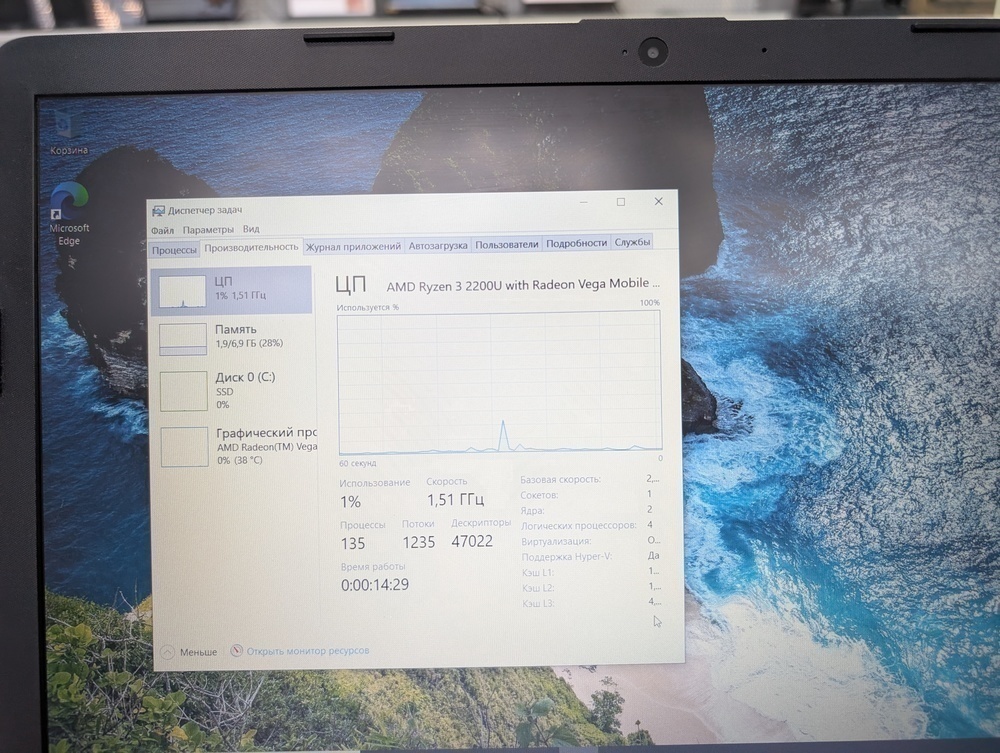Image resolution: width=1000 pixels, height=753 pixels.
Task: Collapse details with the Меньше button
Action: tap(189, 652)
